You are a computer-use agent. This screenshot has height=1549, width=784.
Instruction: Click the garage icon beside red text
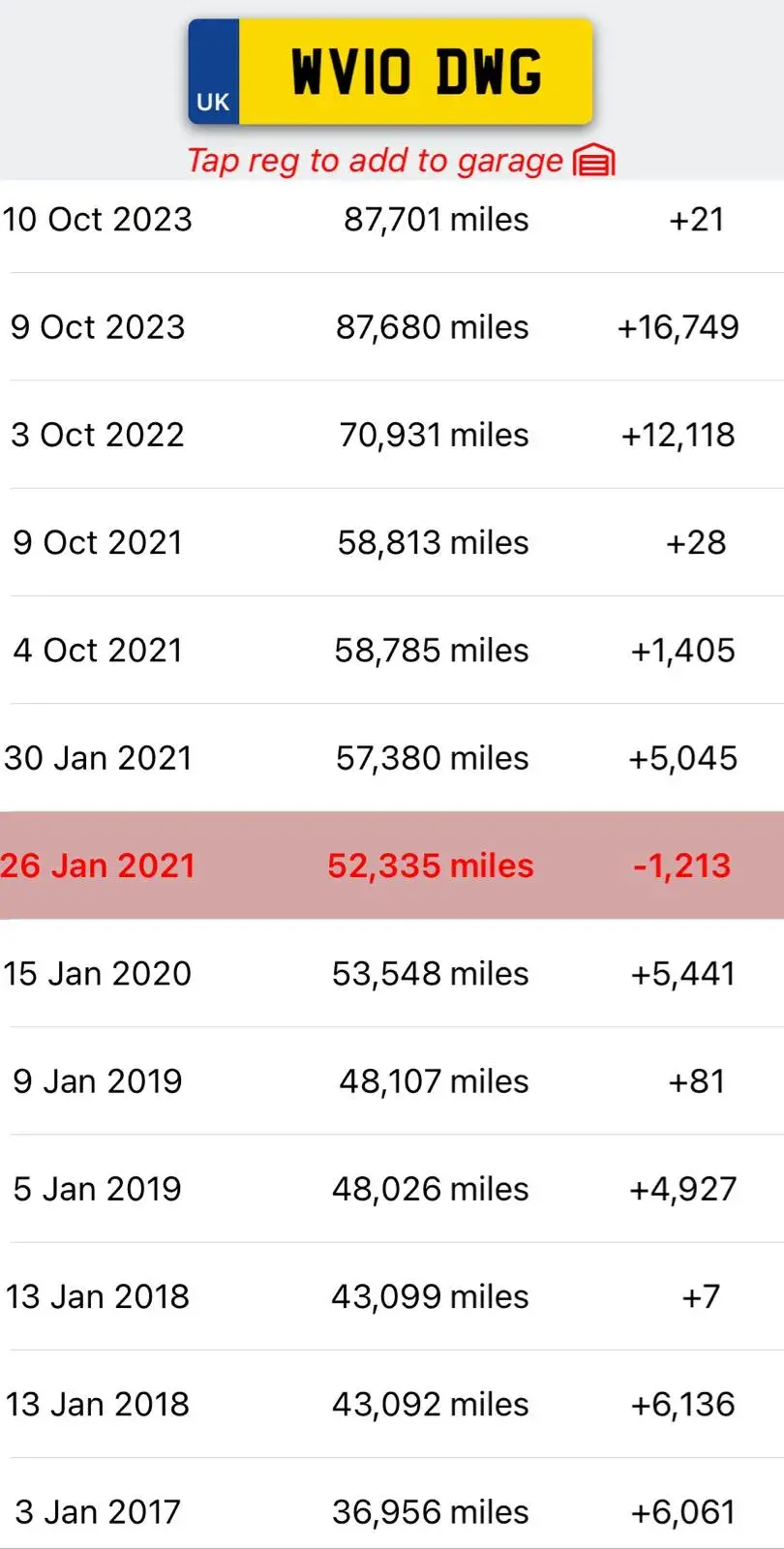tap(594, 161)
